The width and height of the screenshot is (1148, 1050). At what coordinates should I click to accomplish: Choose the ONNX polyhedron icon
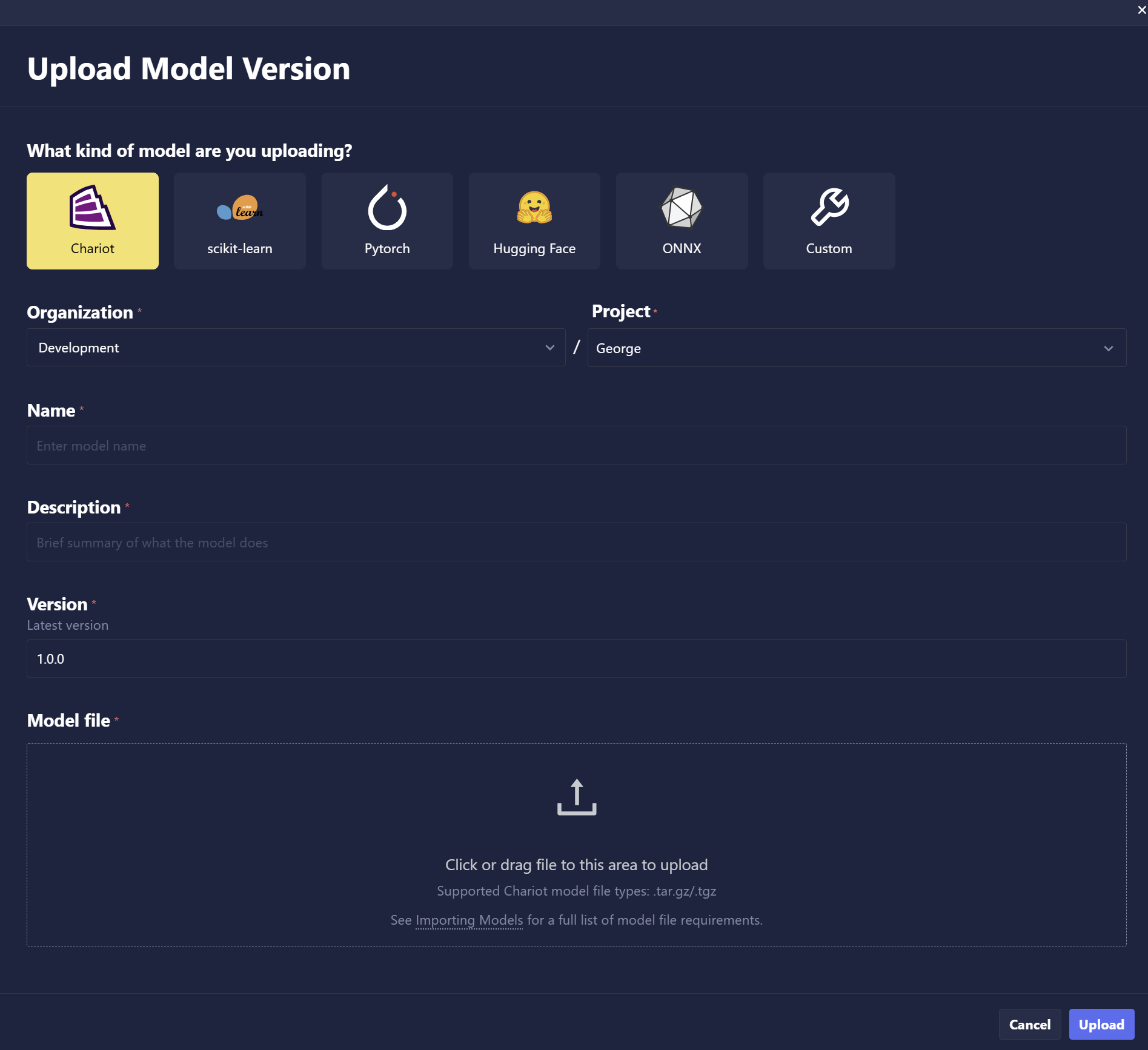pyautogui.click(x=682, y=208)
